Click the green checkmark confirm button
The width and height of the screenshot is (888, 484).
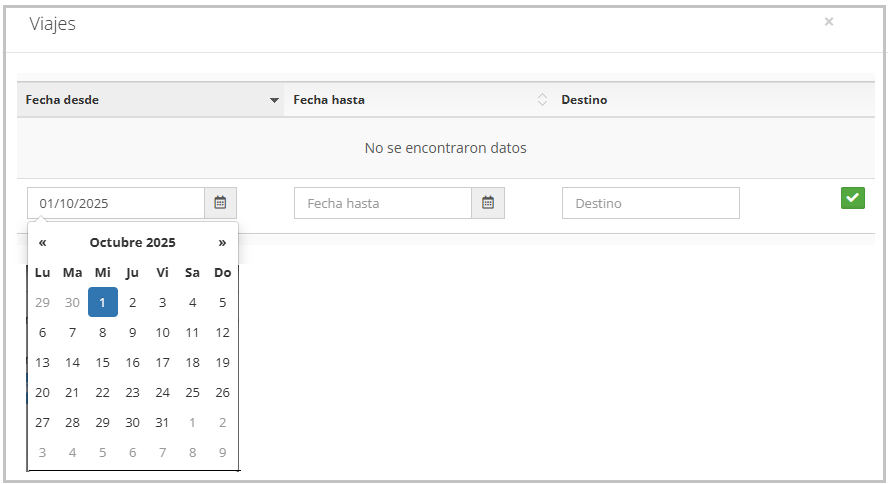(852, 198)
